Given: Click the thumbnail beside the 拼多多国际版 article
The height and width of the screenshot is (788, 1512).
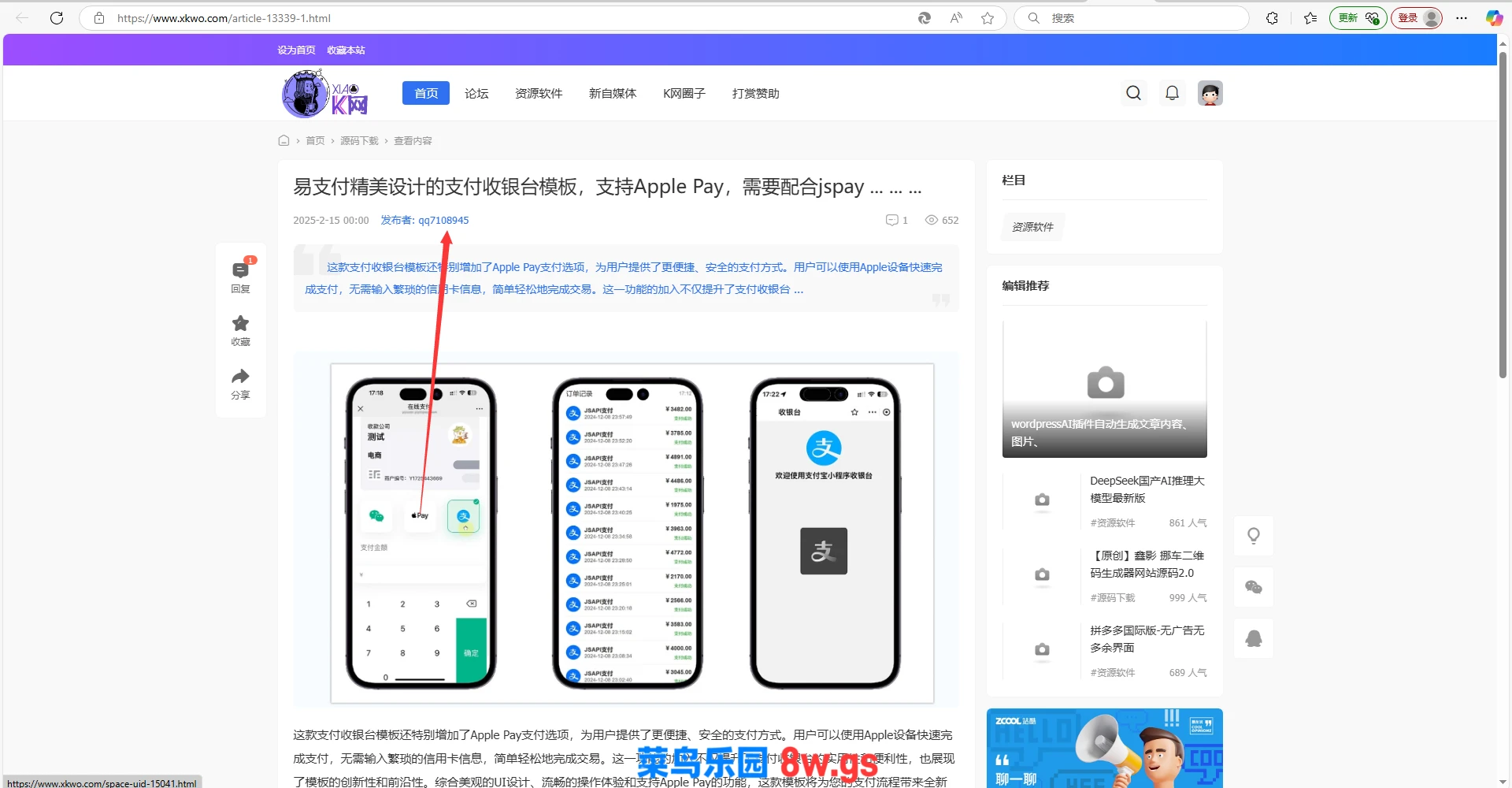Looking at the screenshot, I should pyautogui.click(x=1042, y=650).
